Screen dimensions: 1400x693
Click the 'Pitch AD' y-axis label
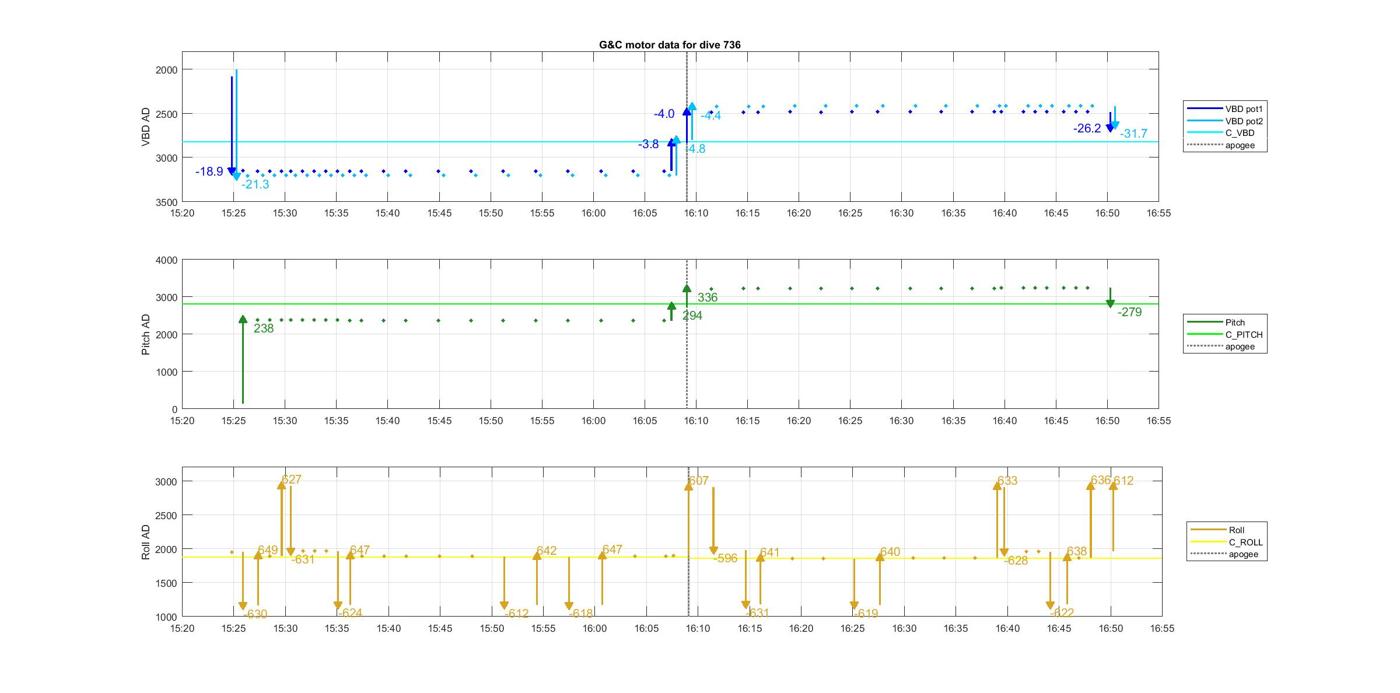[146, 334]
